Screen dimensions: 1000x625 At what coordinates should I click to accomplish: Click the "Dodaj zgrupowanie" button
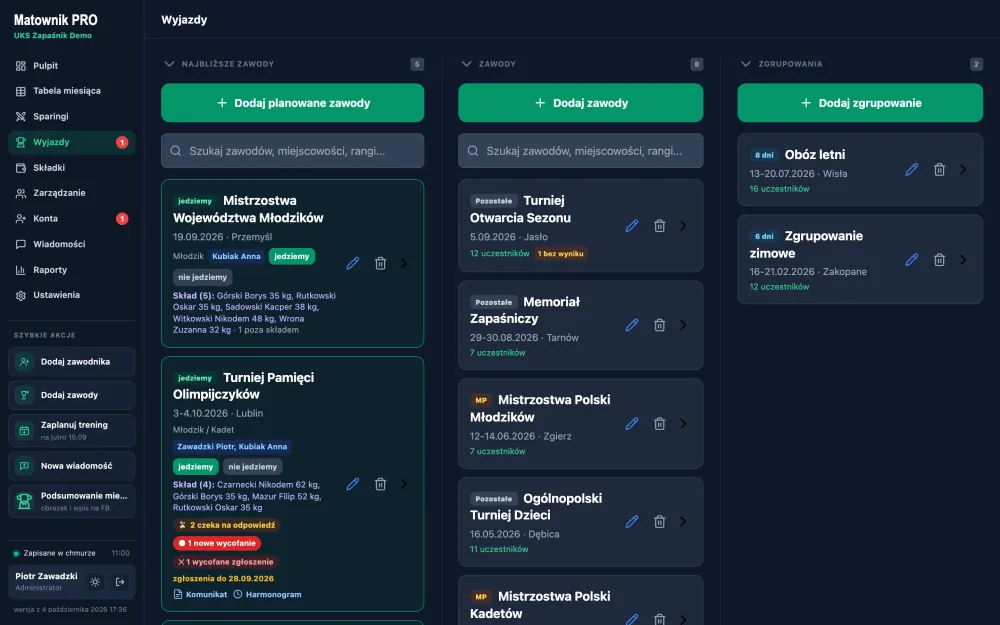[860, 103]
